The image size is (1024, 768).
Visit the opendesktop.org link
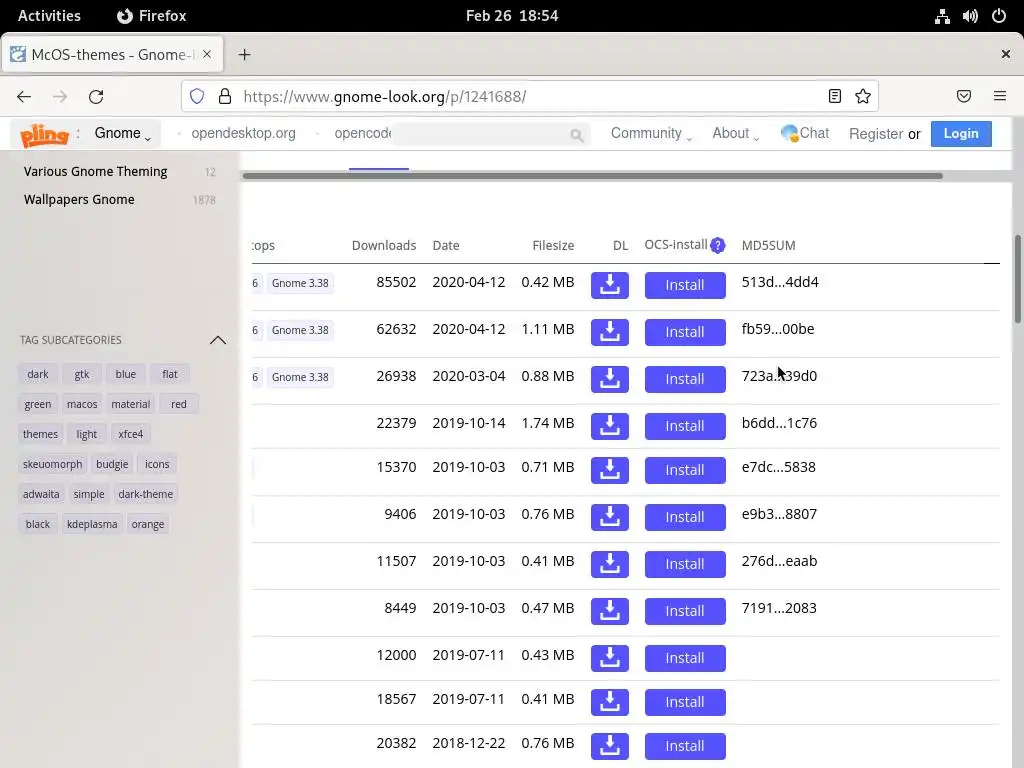[243, 133]
